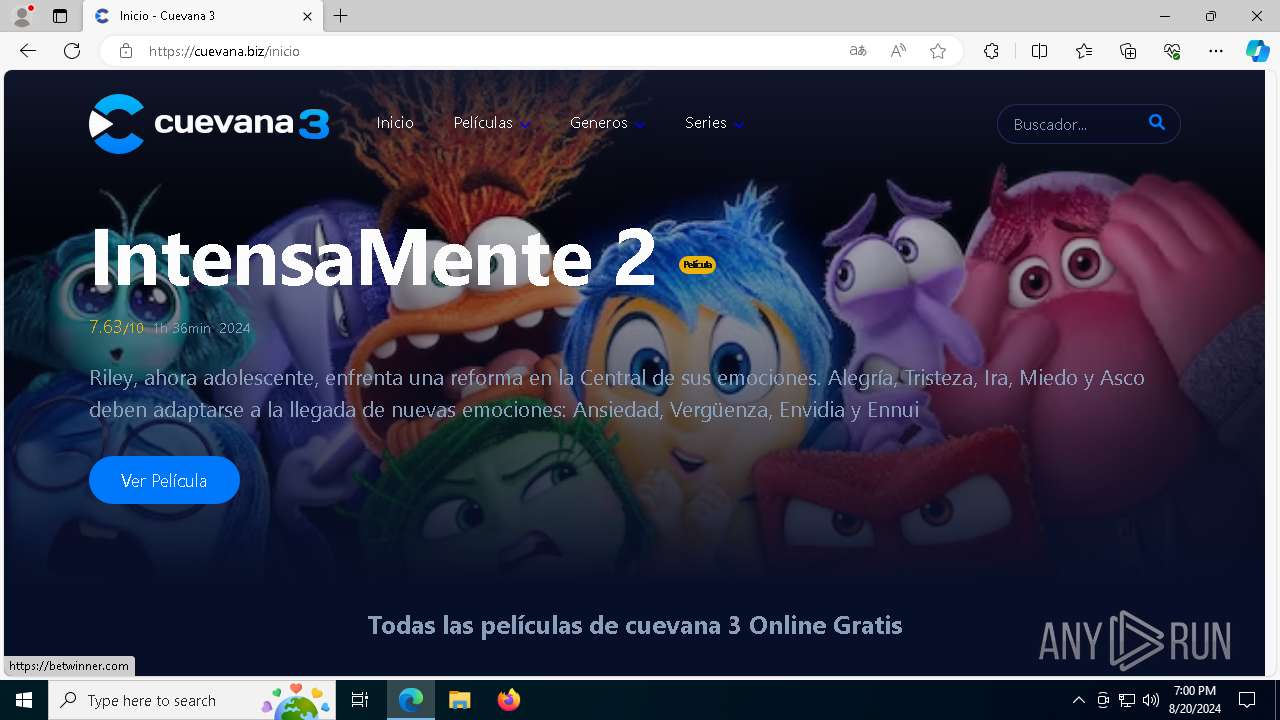
Task: Click the yellow Película badge
Action: click(697, 265)
